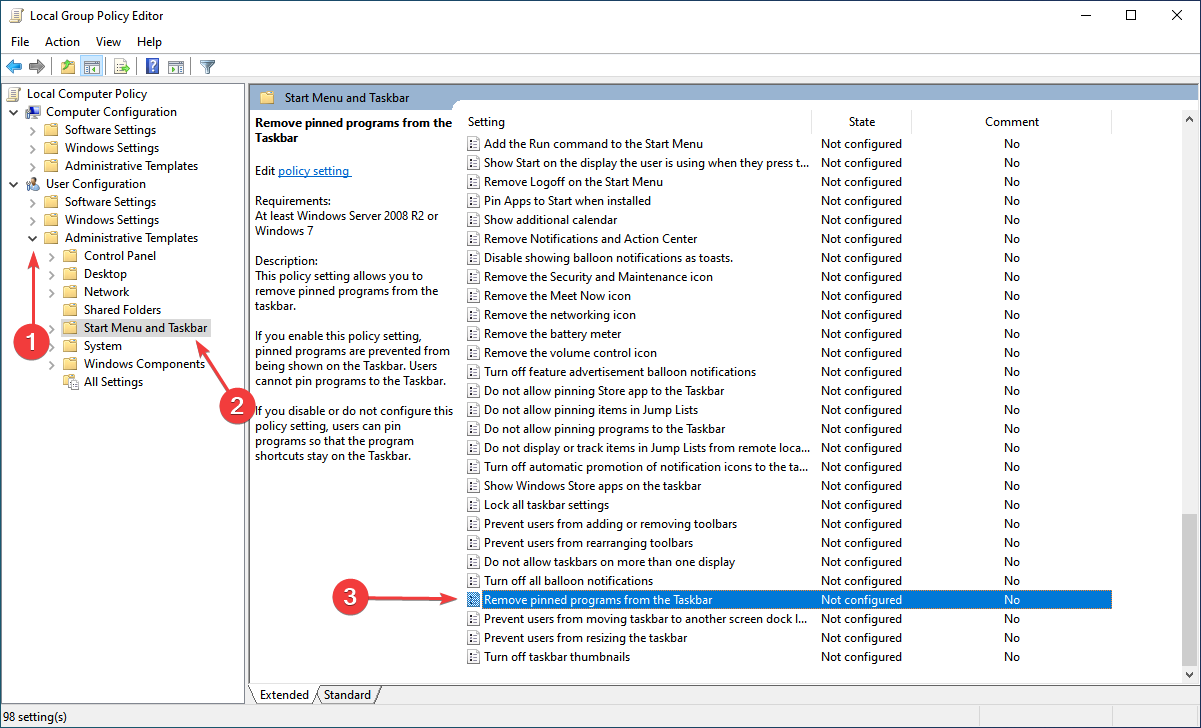Click the 'policy setting' edit link

314,171
